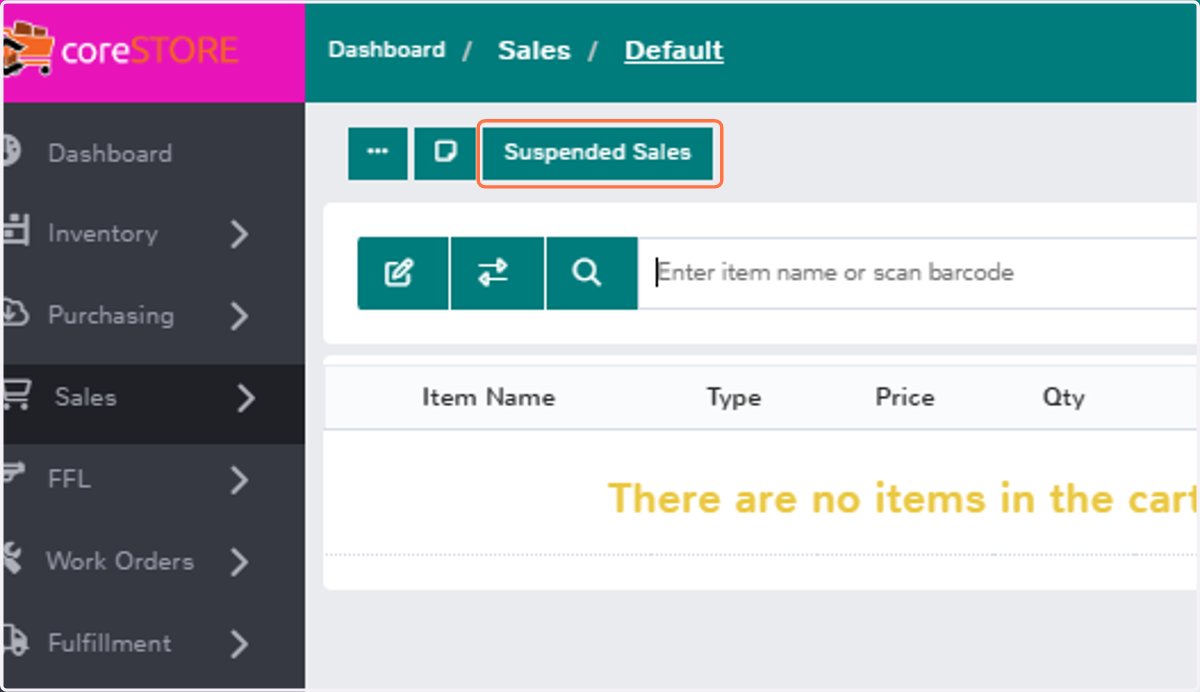Viewport: 1200px width, 692px height.
Task: Click the Price column header
Action: pos(905,397)
